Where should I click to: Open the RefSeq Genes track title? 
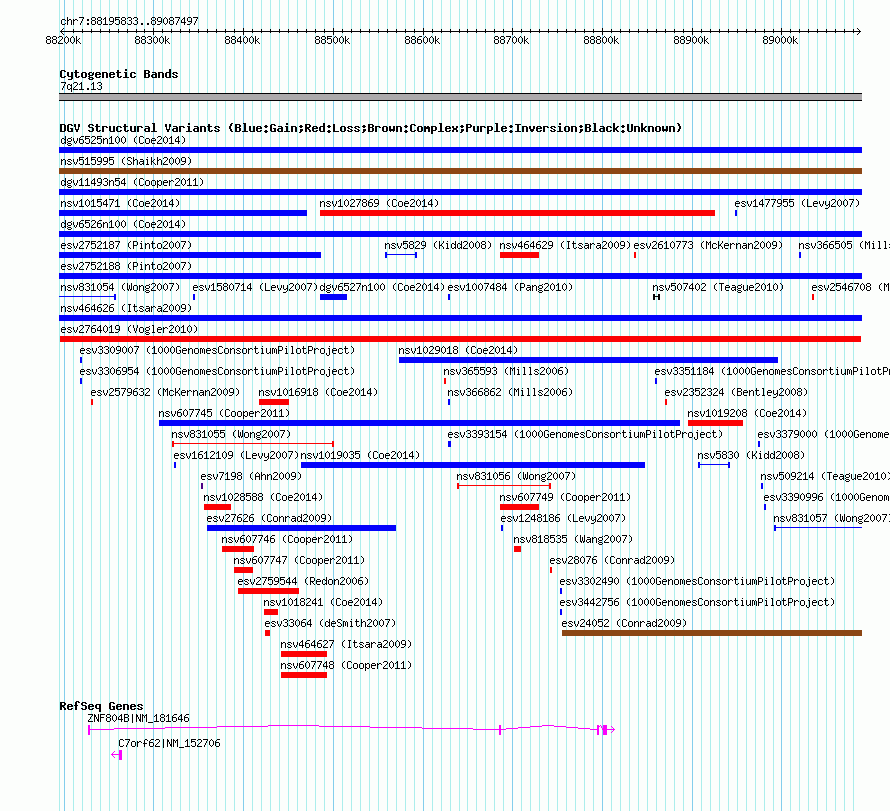(101, 706)
